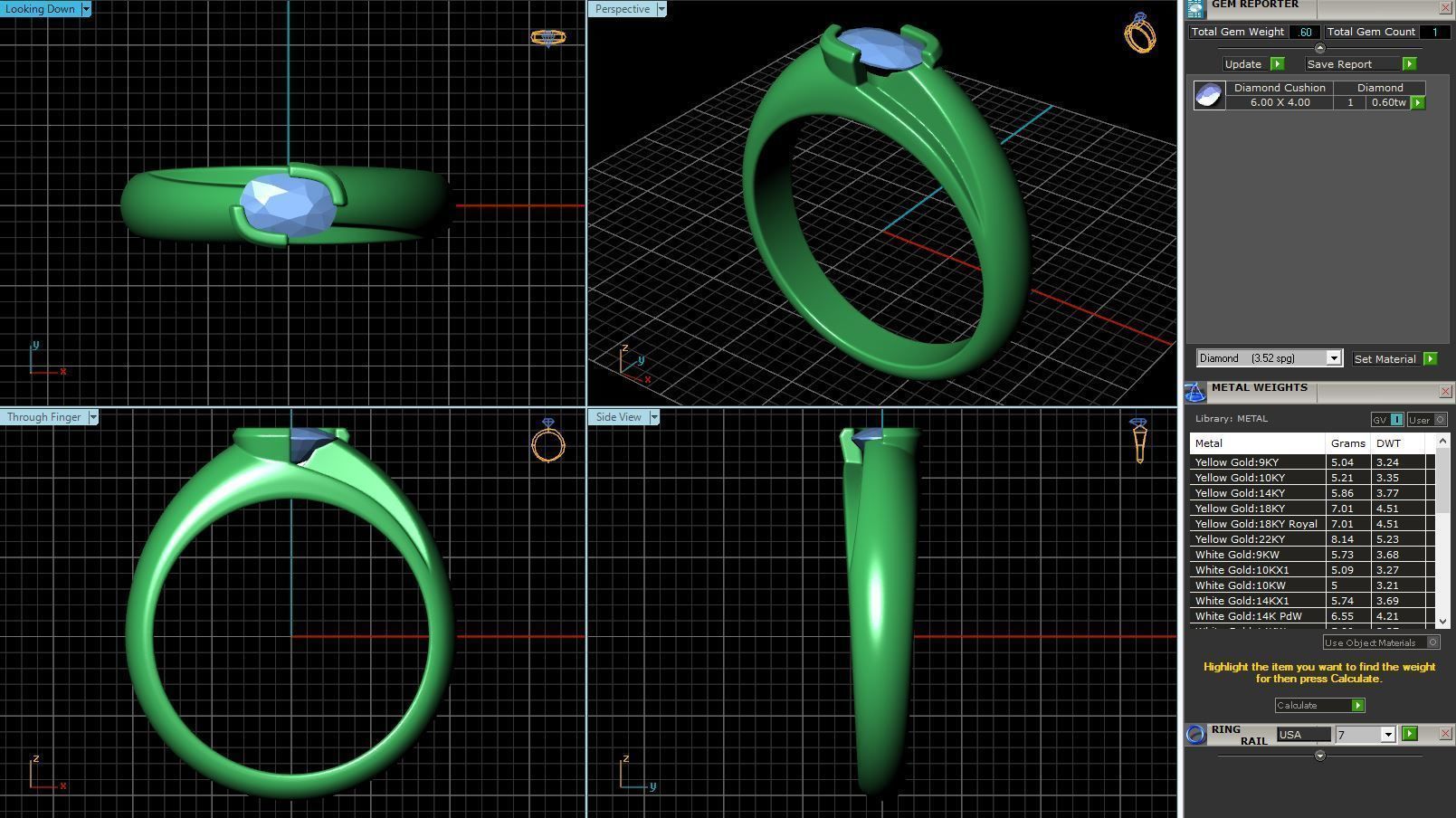This screenshot has height=818, width=1456.
Task: Click the USA ring standard field
Action: pos(1303,735)
